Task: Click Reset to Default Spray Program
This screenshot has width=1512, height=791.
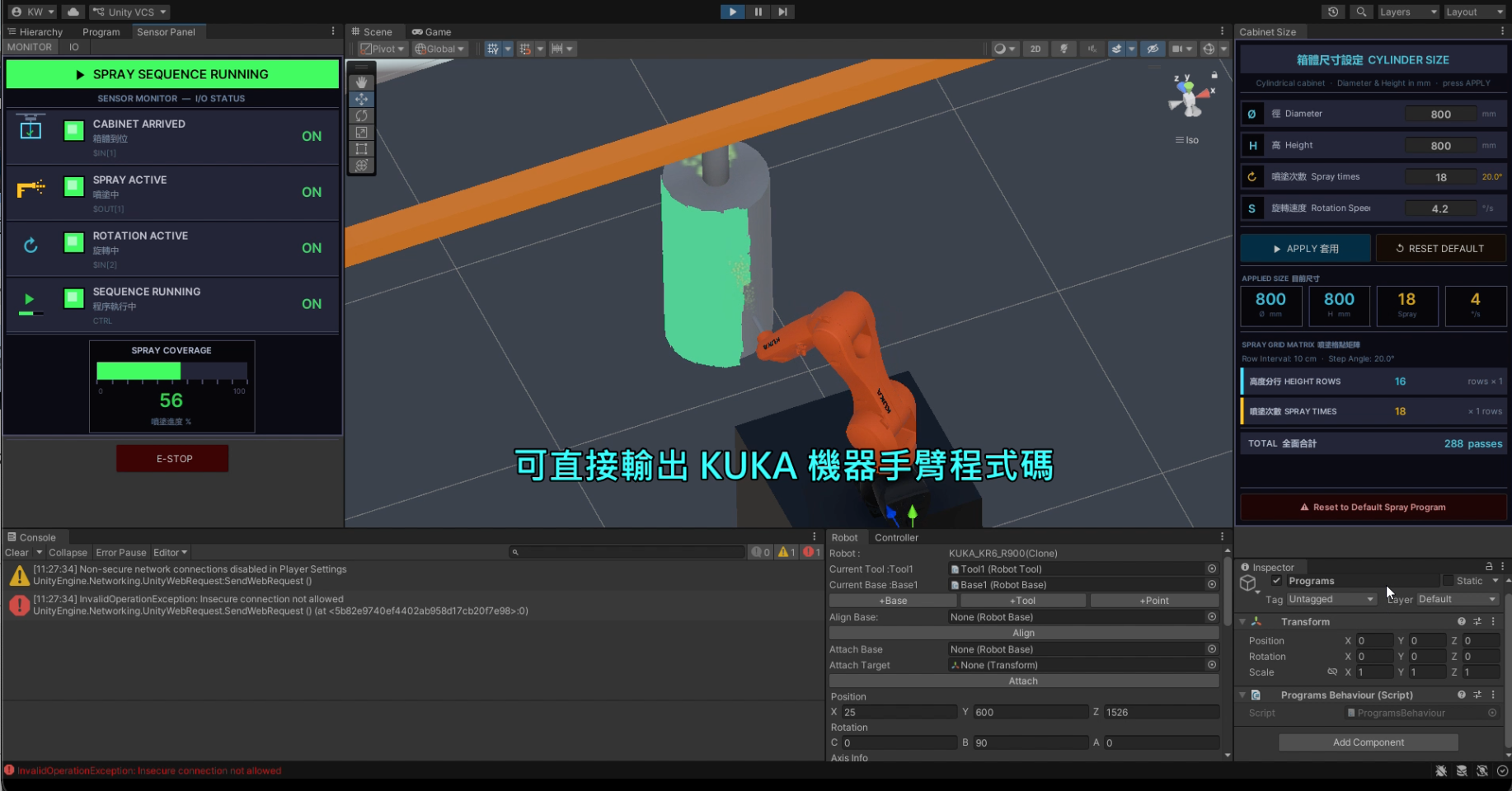Action: coord(1373,508)
